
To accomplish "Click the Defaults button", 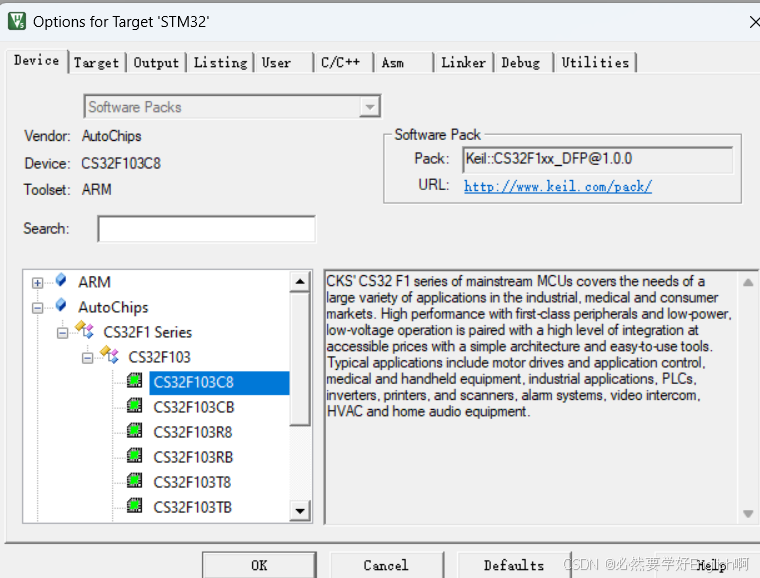I will (514, 565).
